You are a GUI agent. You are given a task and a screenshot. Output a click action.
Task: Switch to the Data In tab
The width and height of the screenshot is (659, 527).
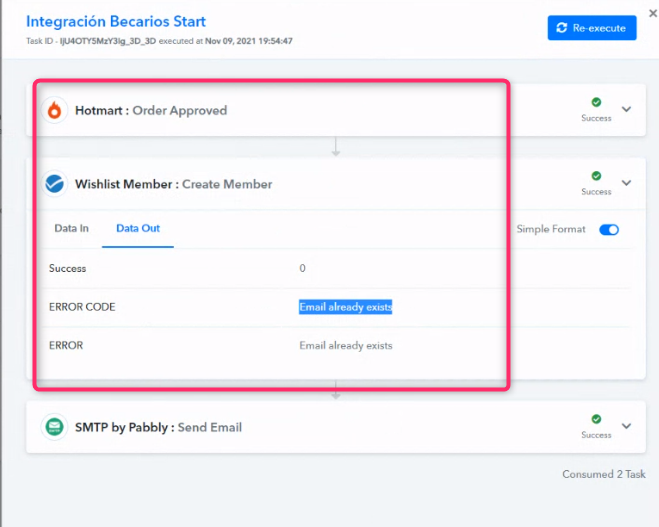click(71, 228)
